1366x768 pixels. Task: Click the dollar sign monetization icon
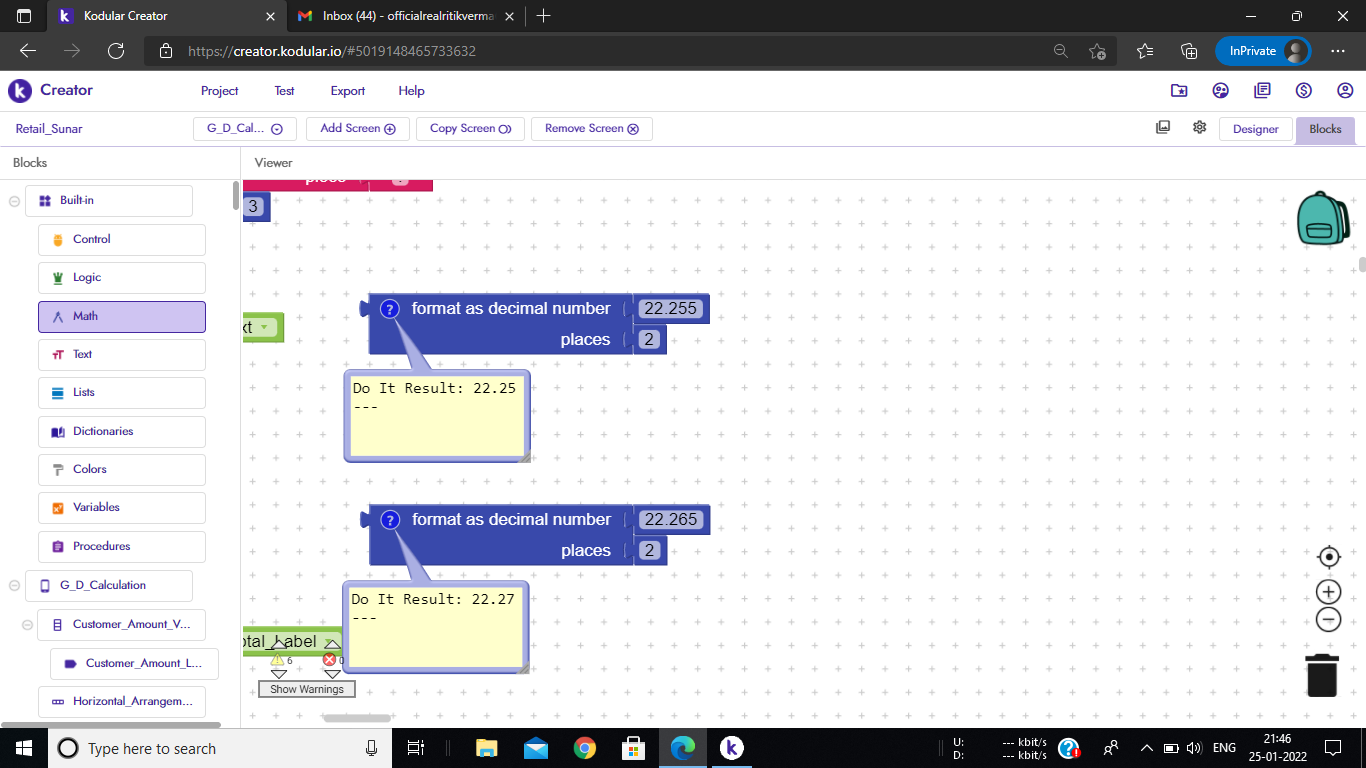(x=1304, y=90)
